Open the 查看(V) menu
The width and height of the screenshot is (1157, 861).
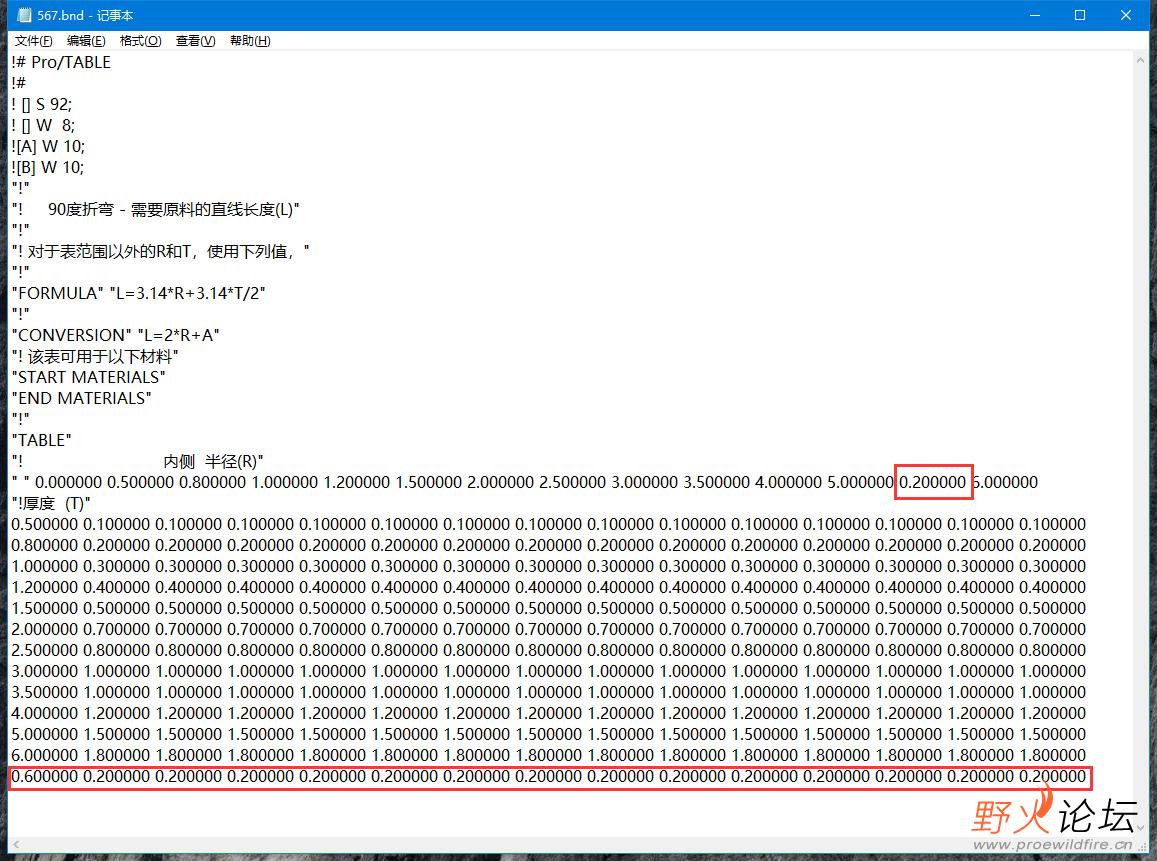(196, 41)
